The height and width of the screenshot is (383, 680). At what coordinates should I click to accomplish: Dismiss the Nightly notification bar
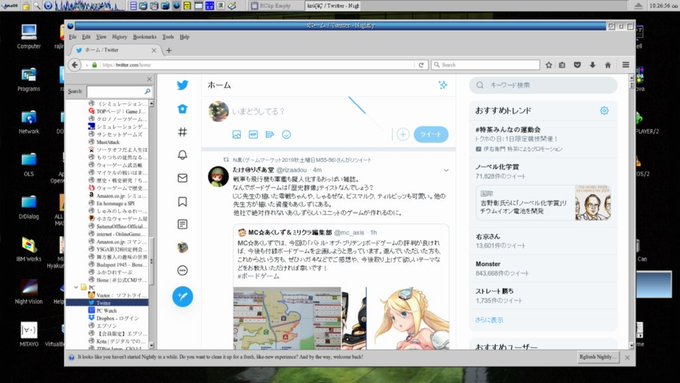(627, 357)
